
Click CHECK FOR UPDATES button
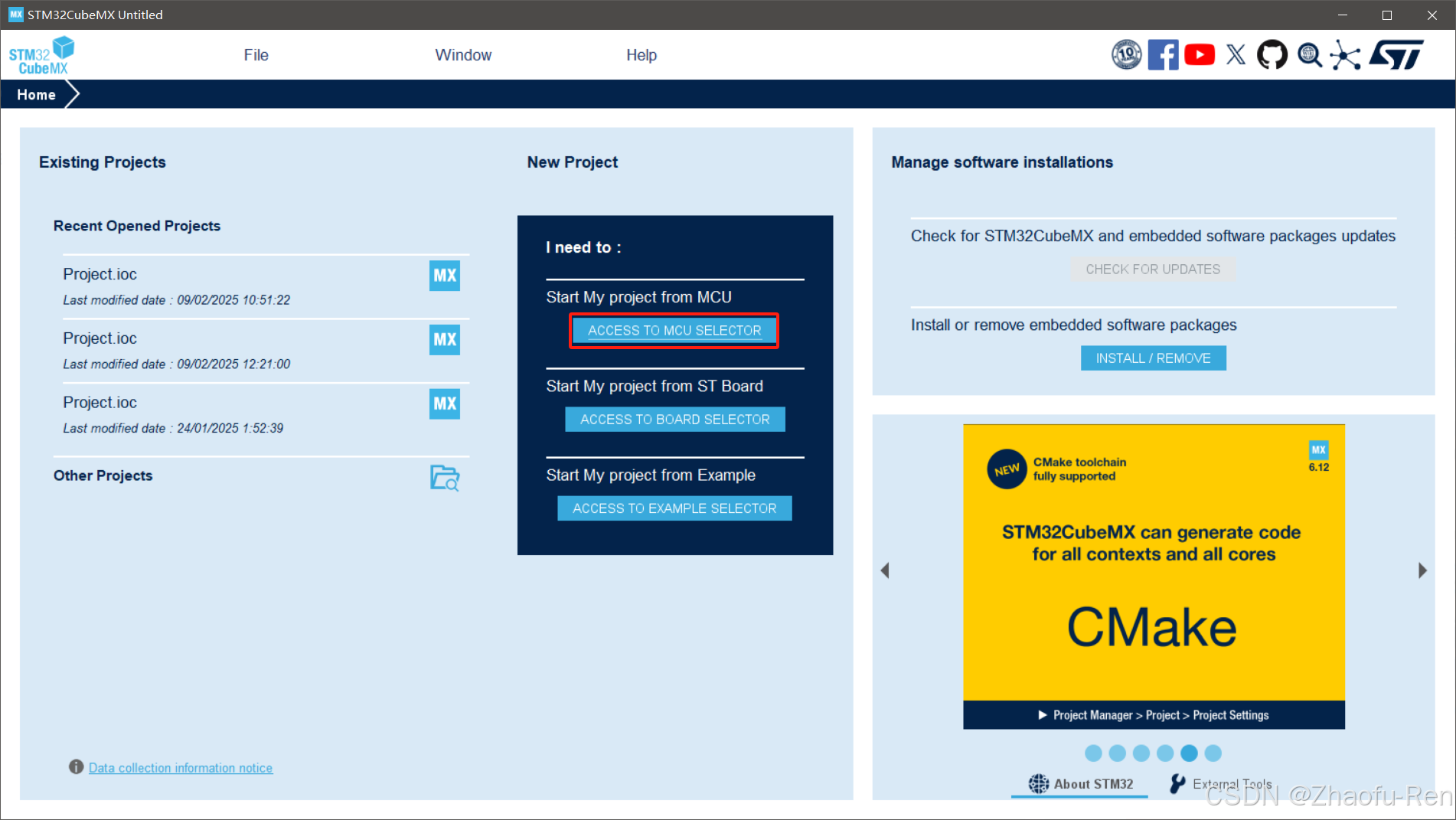(x=1153, y=270)
